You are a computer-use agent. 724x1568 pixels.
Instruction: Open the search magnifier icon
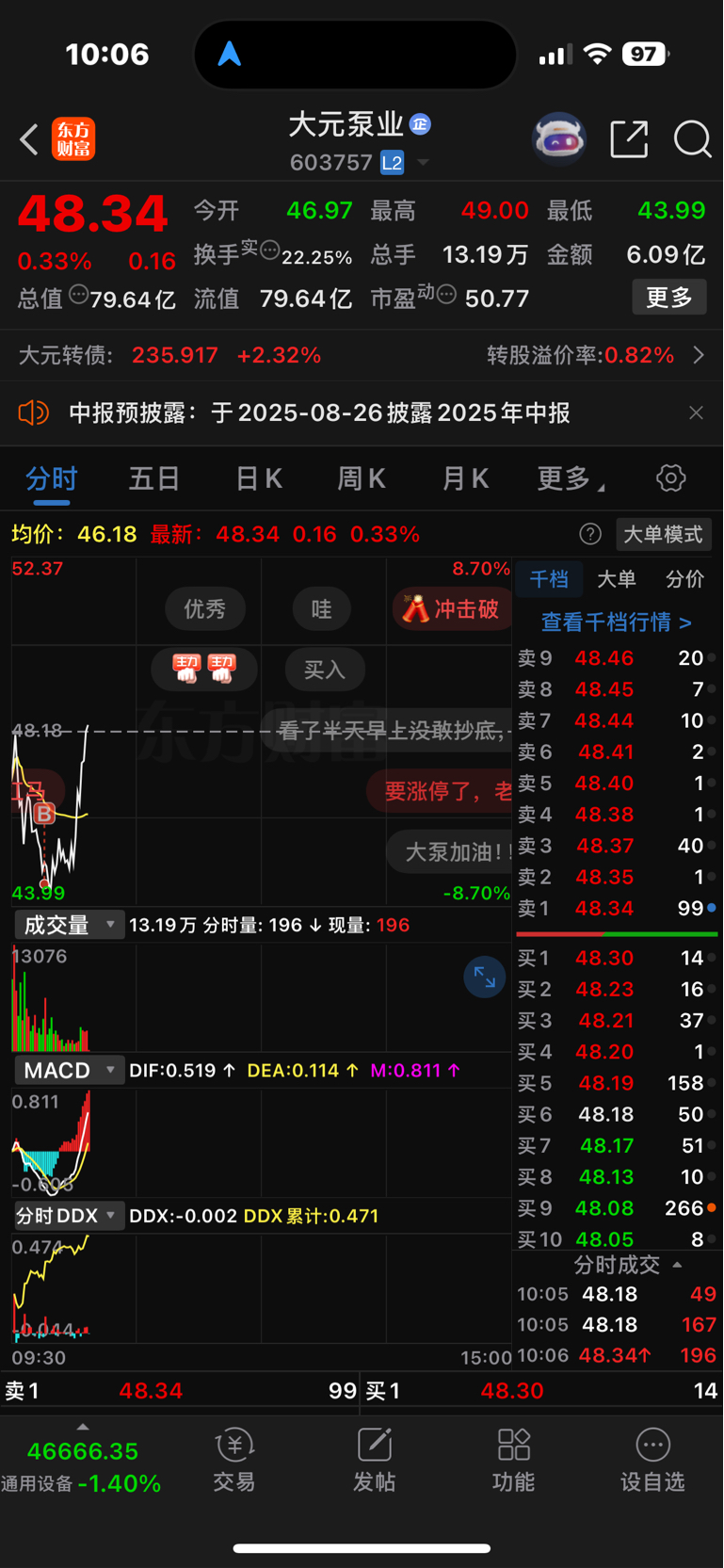point(692,139)
